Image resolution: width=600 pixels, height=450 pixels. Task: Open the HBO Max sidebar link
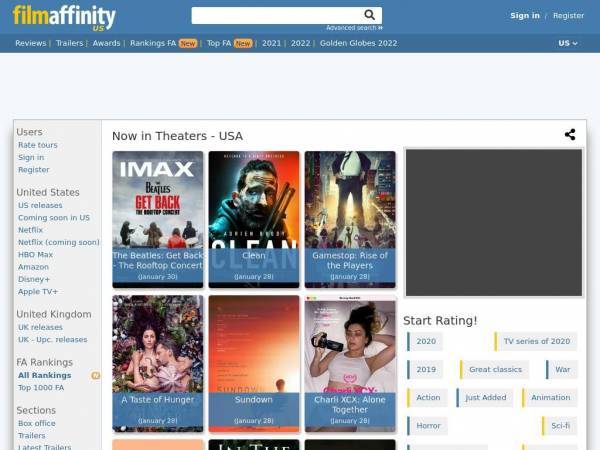point(35,254)
